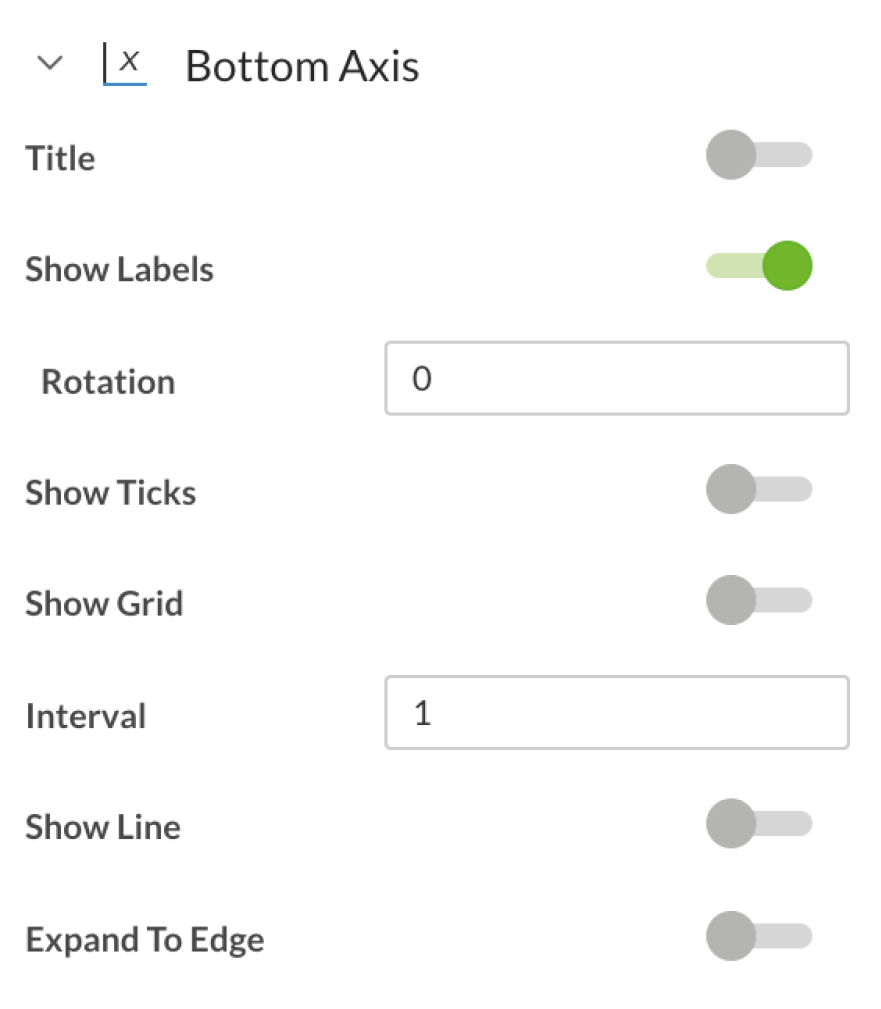Switch on Expand To Edge
Viewport: 881px width, 1009px height.
point(759,936)
